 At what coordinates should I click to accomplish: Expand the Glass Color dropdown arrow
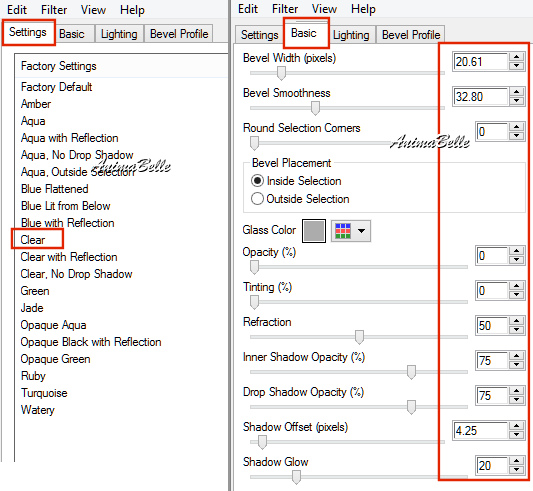tap(361, 231)
